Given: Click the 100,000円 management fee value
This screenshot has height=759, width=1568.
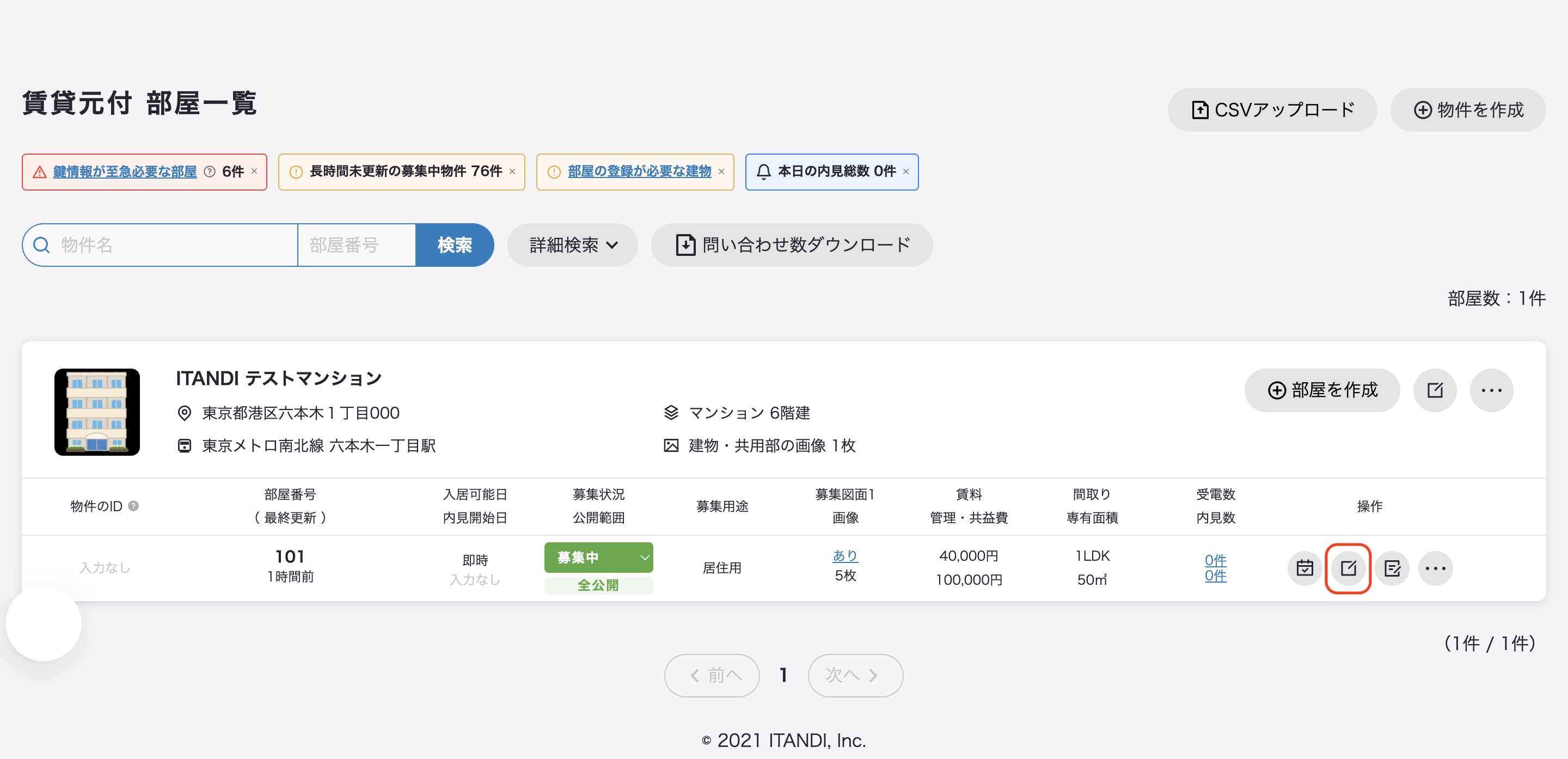Looking at the screenshot, I should tap(969, 580).
